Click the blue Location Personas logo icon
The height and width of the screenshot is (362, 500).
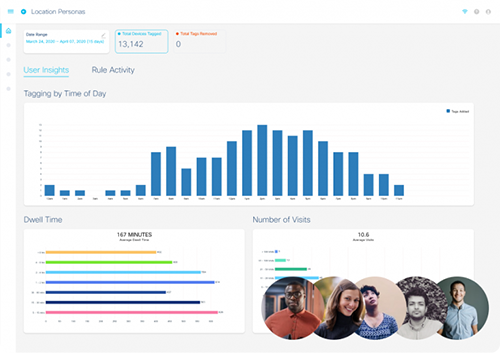click(x=23, y=12)
